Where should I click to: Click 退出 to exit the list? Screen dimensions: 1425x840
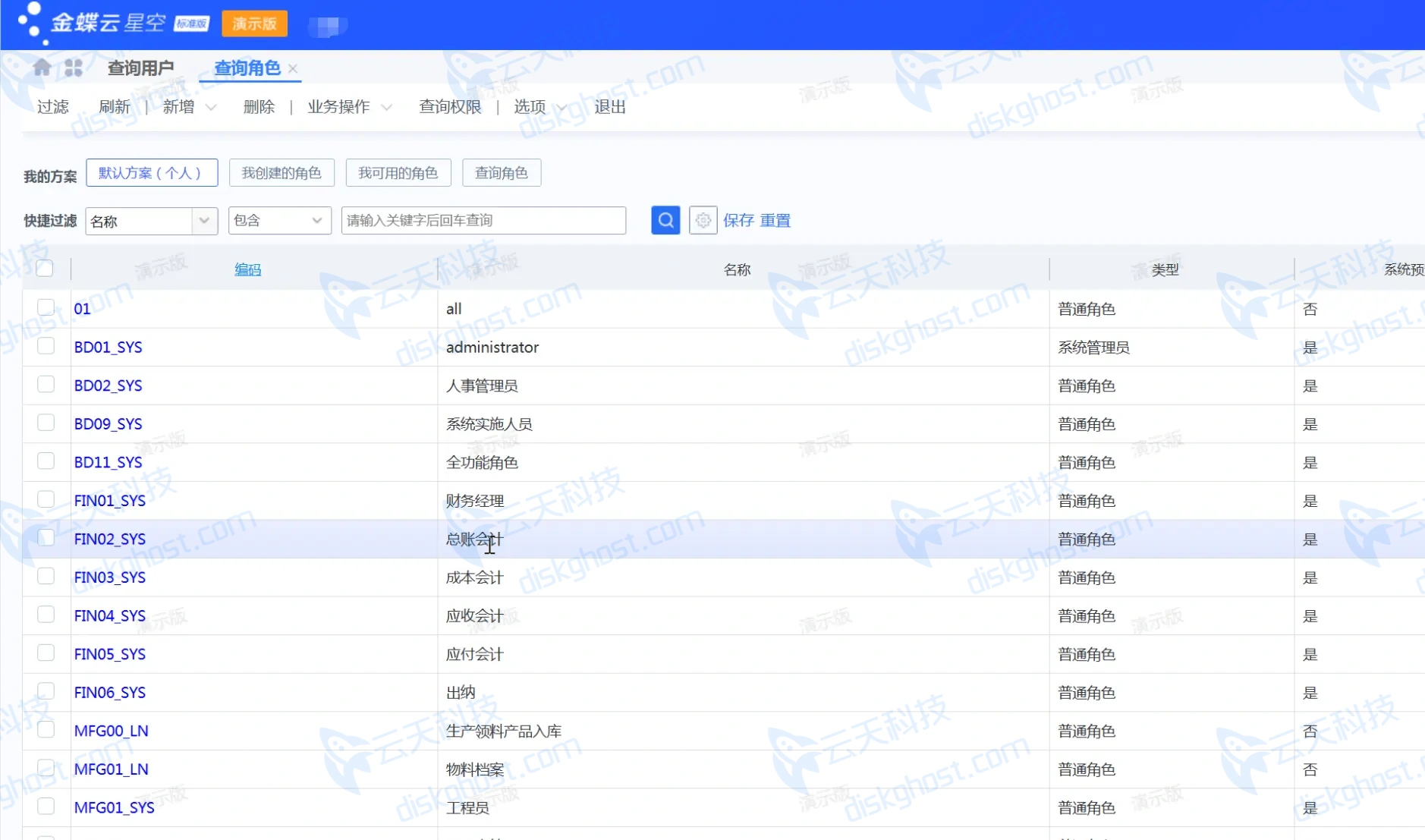tap(610, 107)
